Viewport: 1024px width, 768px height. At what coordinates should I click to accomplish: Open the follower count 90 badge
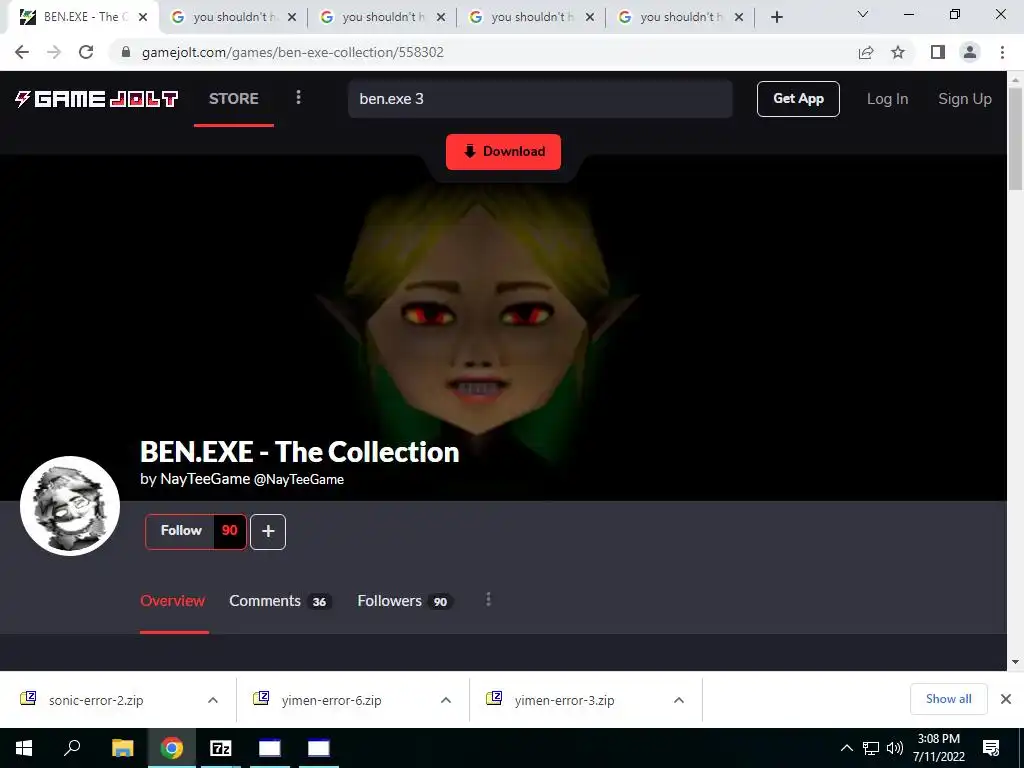tap(230, 531)
